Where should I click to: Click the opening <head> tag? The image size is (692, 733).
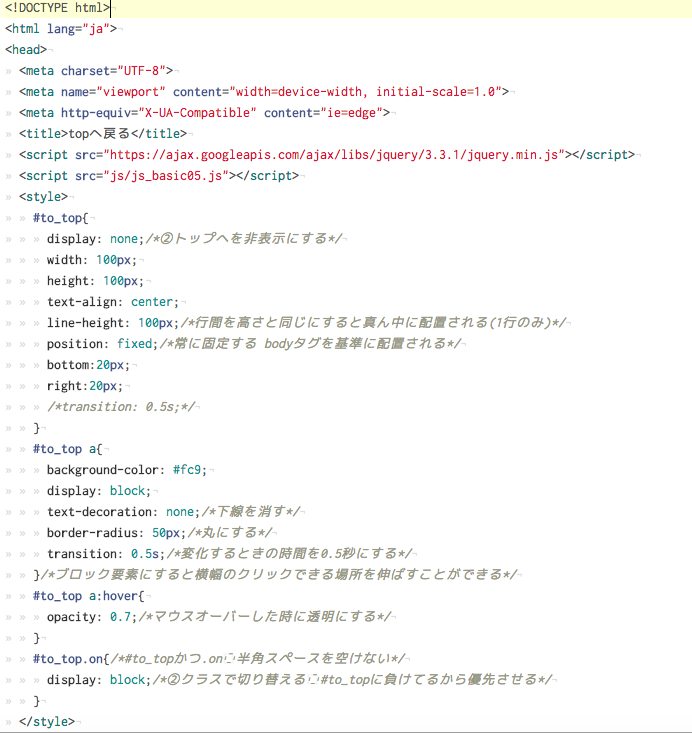[x=26, y=50]
